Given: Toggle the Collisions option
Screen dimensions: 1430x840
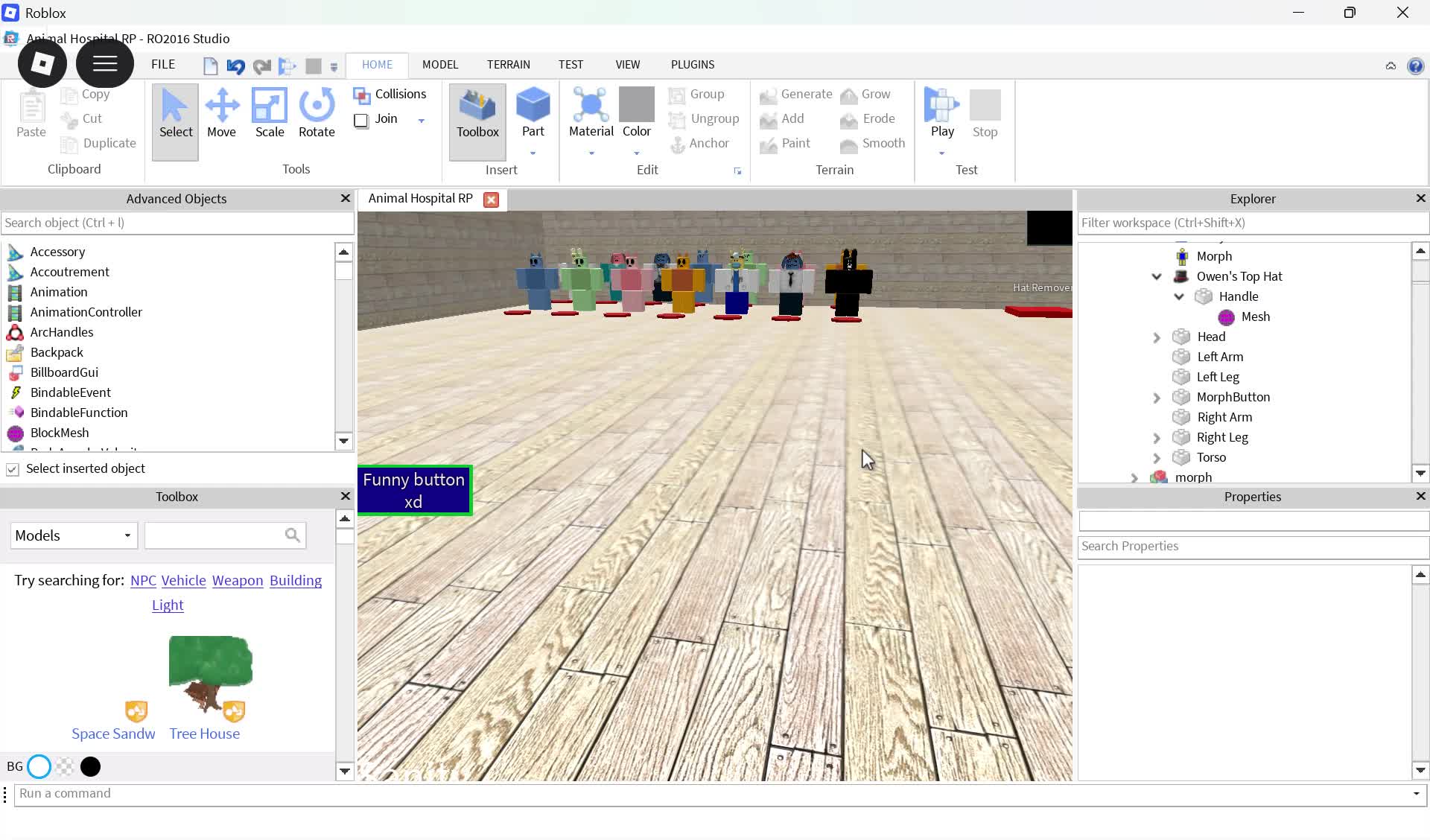Looking at the screenshot, I should pos(390,94).
